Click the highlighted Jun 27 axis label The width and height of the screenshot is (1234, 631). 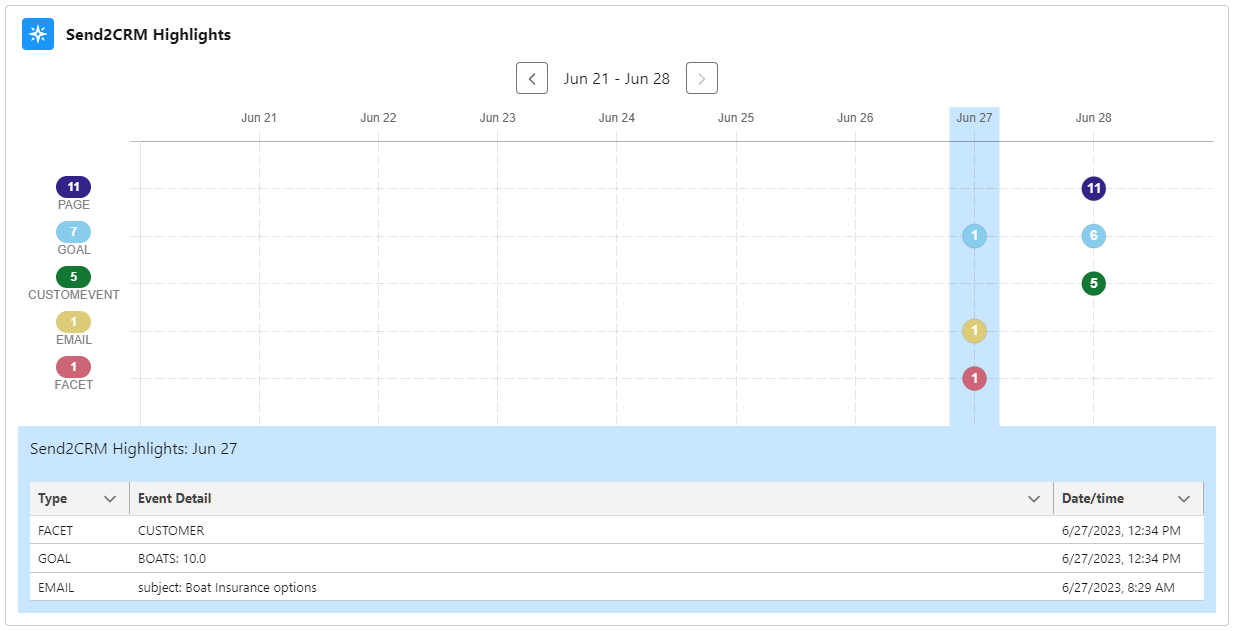(974, 118)
